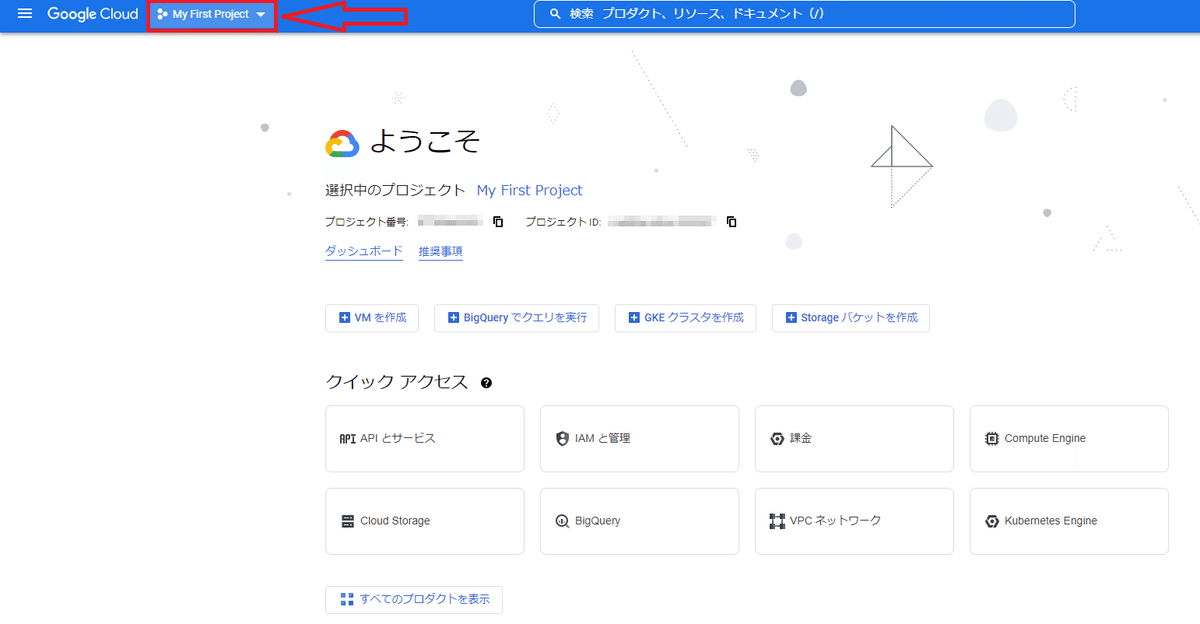Click the shield icon in IAM と管理
Viewport: 1200px width, 624px height.
562,439
